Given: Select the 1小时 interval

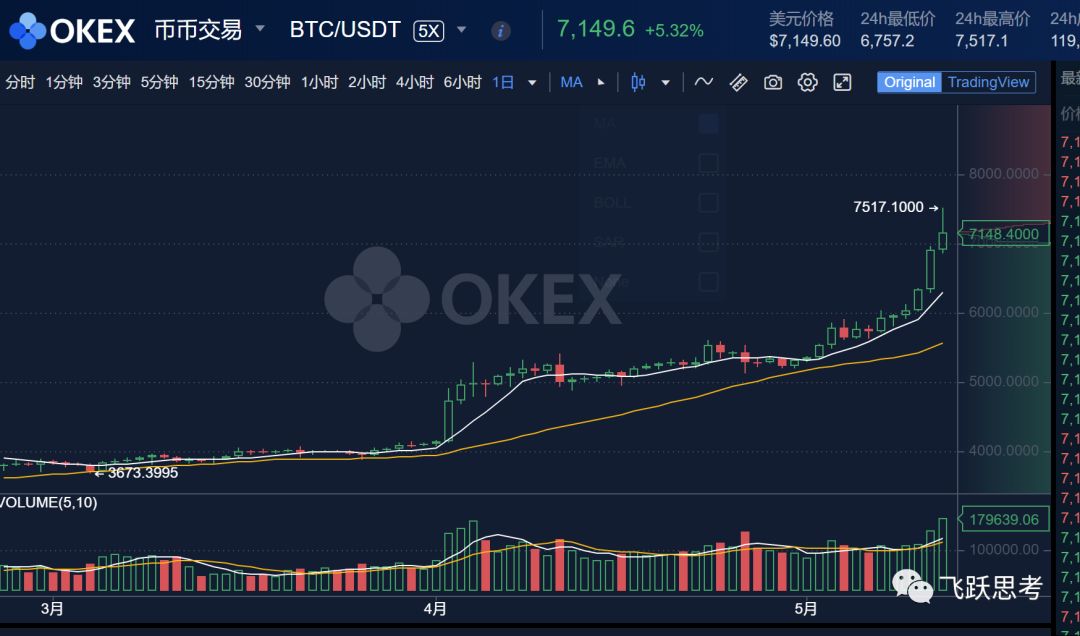Looking at the screenshot, I should tap(319, 82).
